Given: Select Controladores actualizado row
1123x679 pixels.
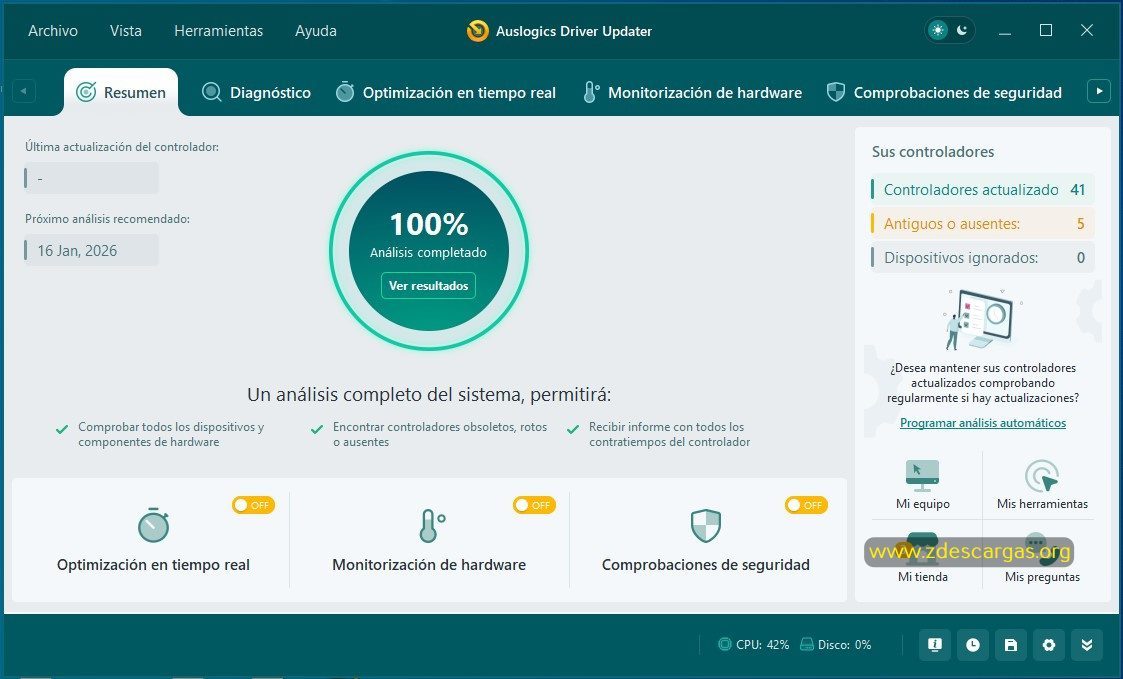Looking at the screenshot, I should pos(982,190).
